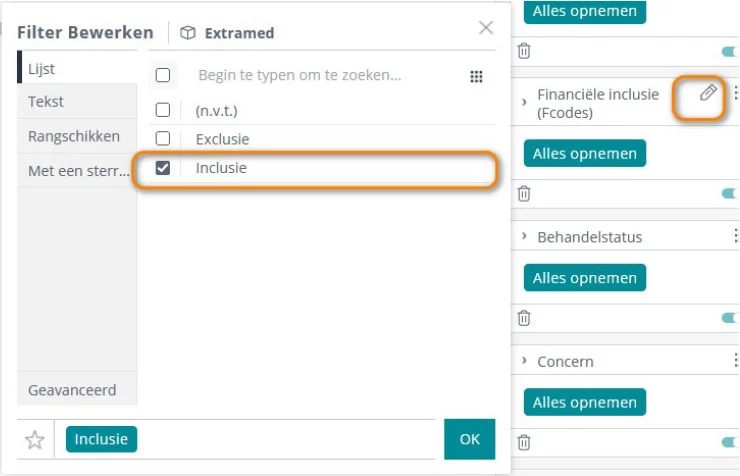Click the pencil edit icon for Financiële inclusie
Screen dimensions: 740x476
click(x=707, y=93)
